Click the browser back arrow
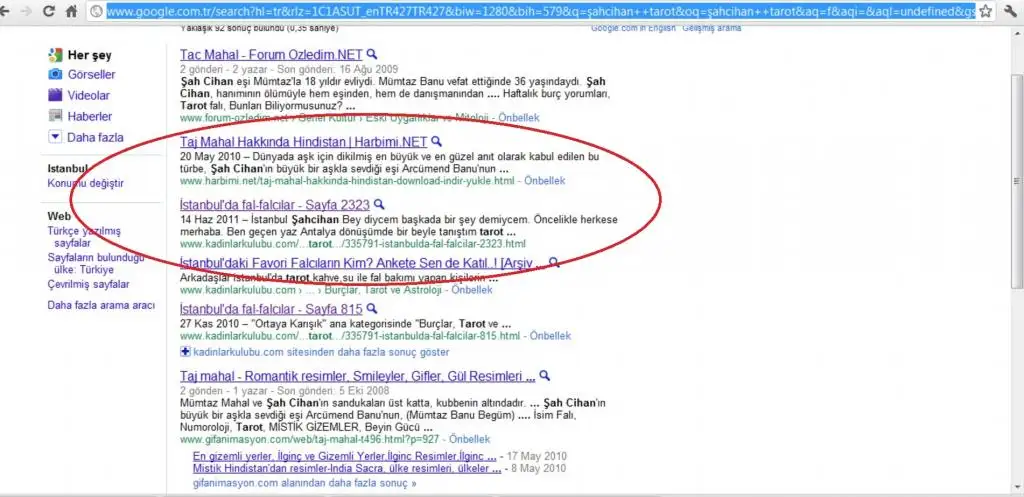The image size is (1024, 497). 7,11
